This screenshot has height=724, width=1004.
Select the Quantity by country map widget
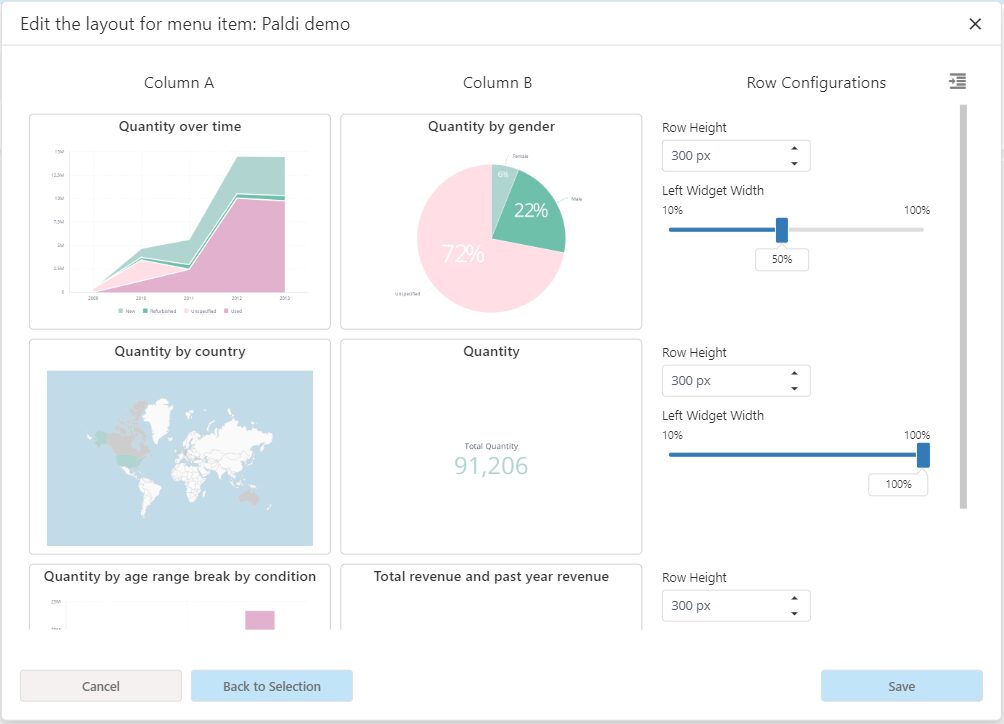(179, 445)
